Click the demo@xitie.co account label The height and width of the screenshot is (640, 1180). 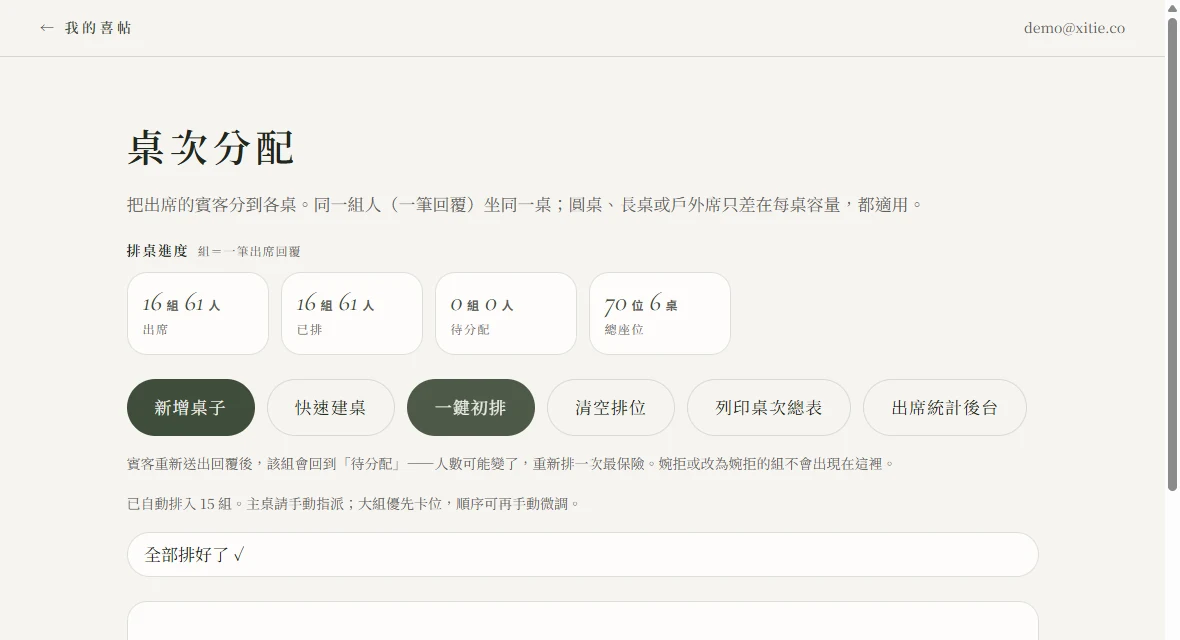pyautogui.click(x=1074, y=28)
